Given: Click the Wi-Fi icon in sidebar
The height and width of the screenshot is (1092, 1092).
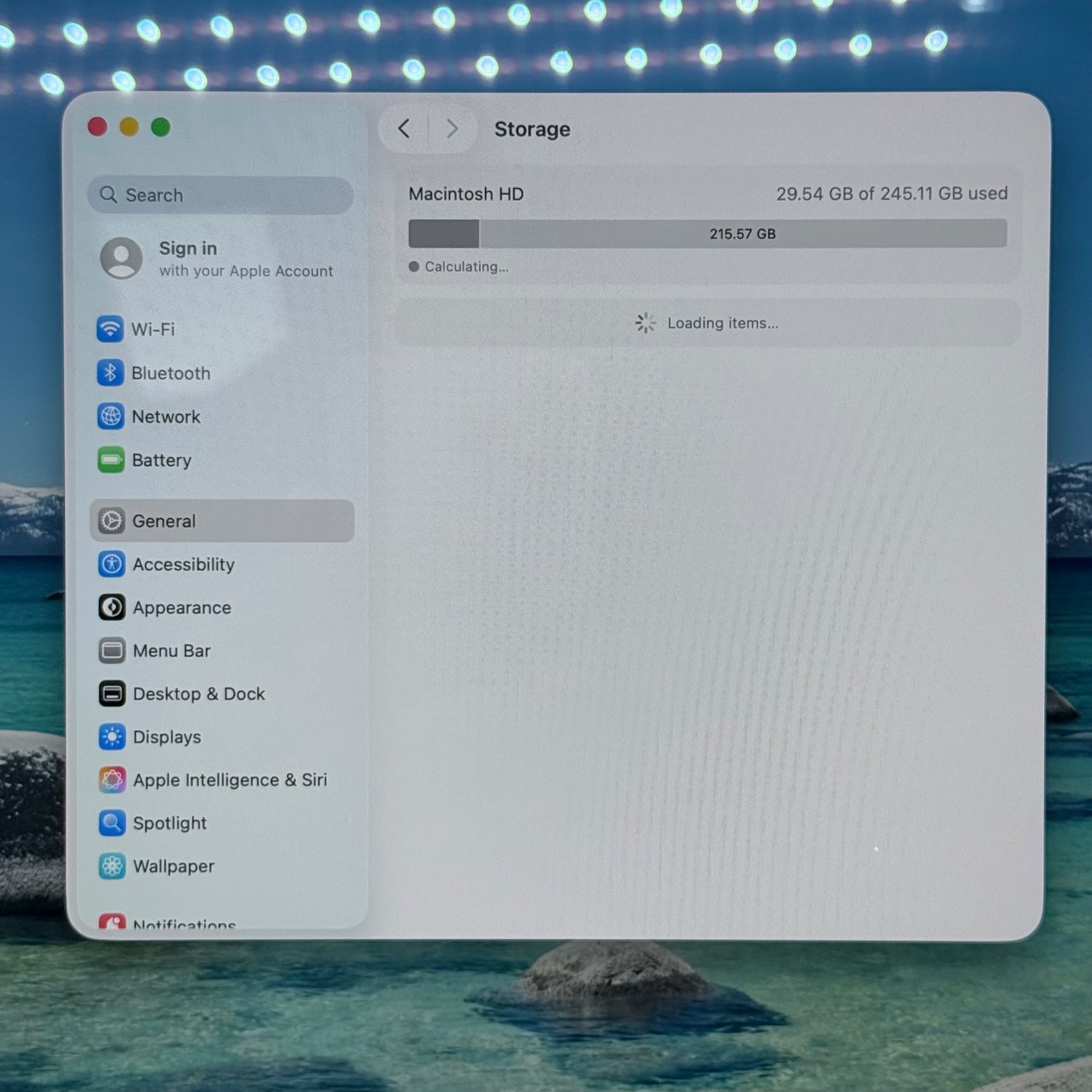Looking at the screenshot, I should pyautogui.click(x=110, y=329).
